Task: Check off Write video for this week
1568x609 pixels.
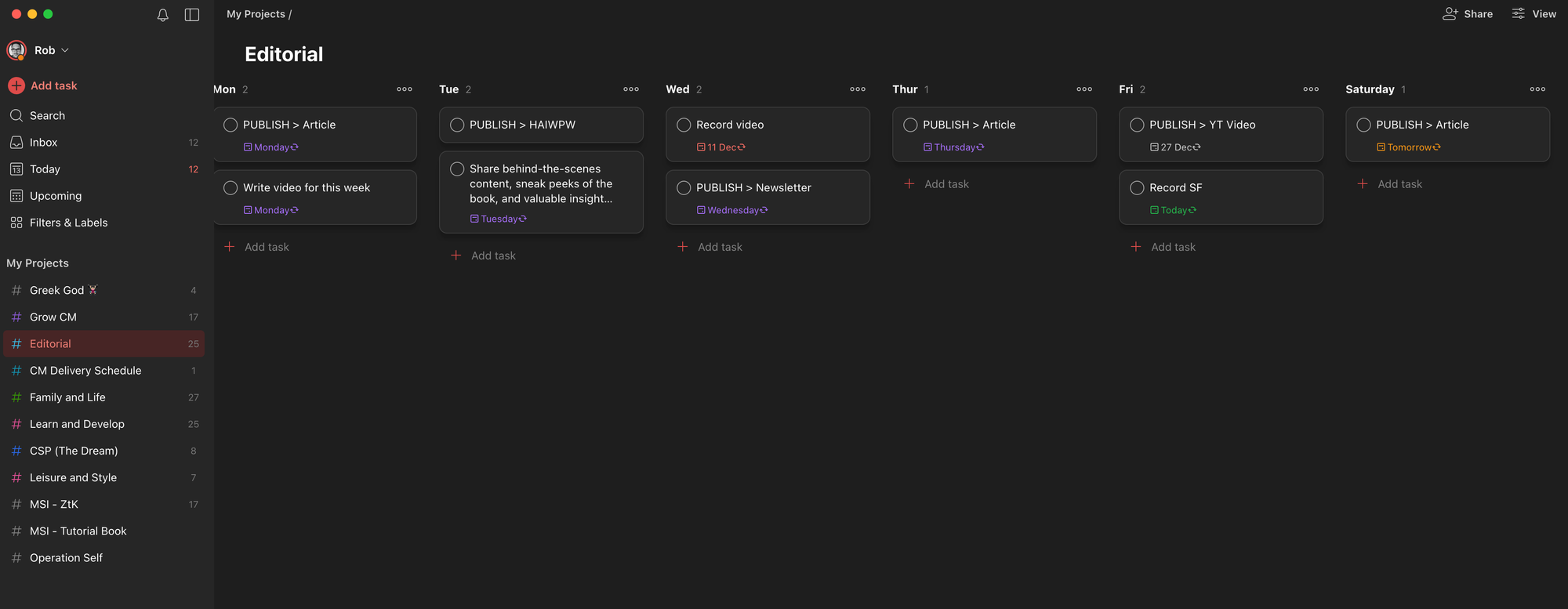Action: pos(230,187)
